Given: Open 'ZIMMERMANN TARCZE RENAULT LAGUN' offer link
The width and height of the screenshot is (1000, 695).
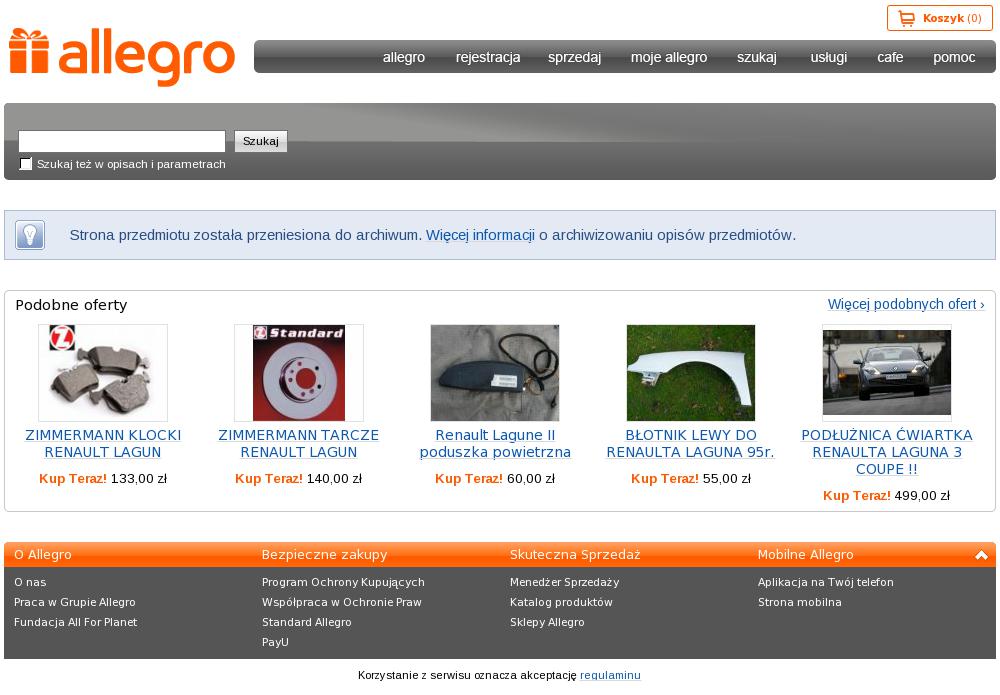Looking at the screenshot, I should [298, 444].
